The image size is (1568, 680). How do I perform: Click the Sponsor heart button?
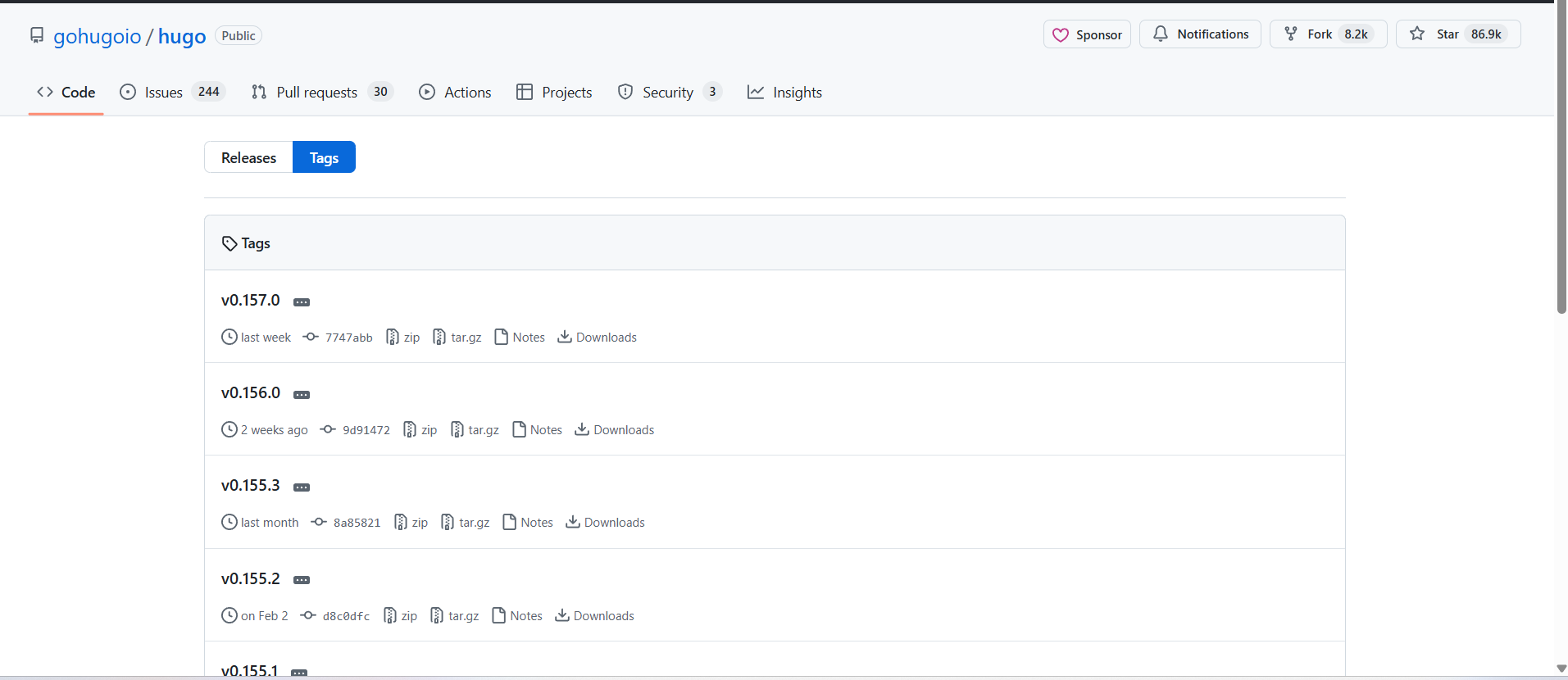pos(1087,34)
